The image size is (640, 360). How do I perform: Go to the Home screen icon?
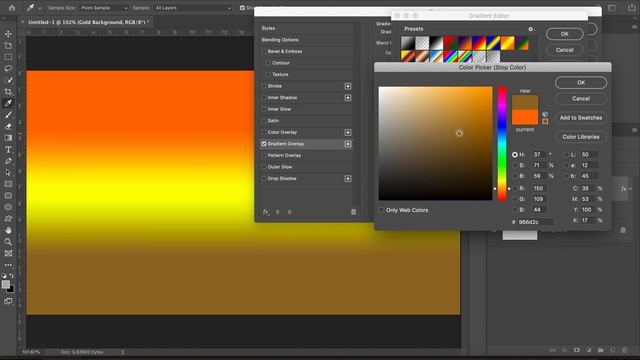pyautogui.click(x=12, y=8)
